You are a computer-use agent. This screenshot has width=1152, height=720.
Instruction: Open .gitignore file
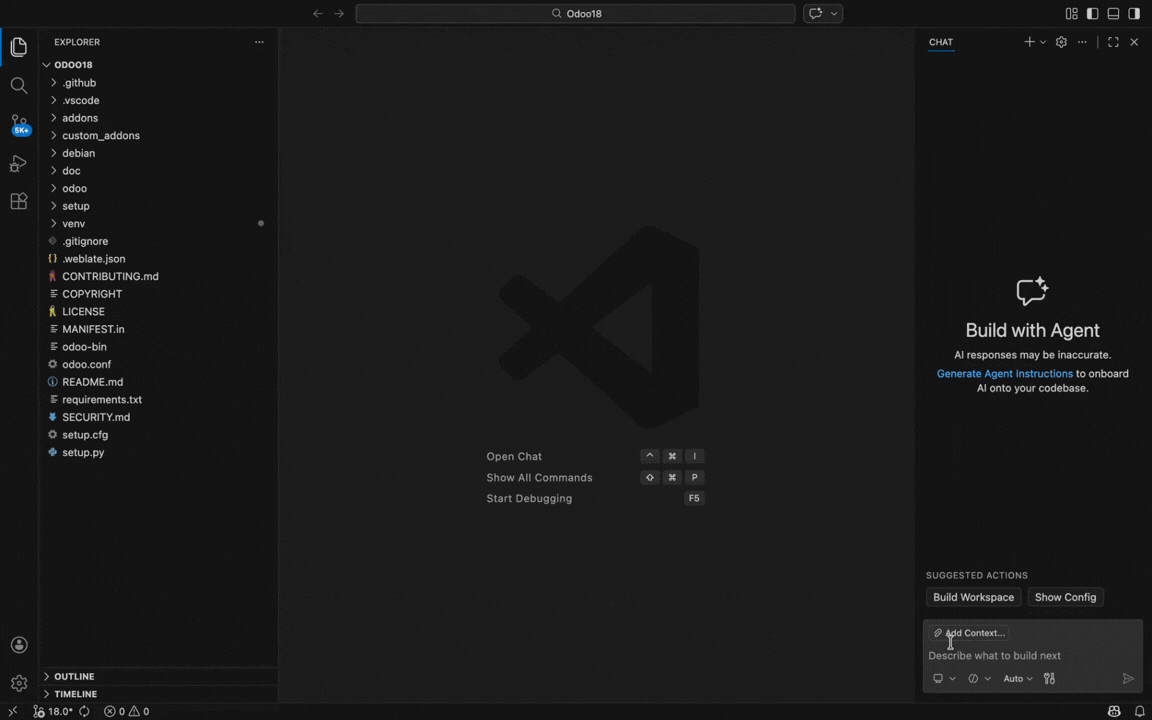[x=159, y=241]
